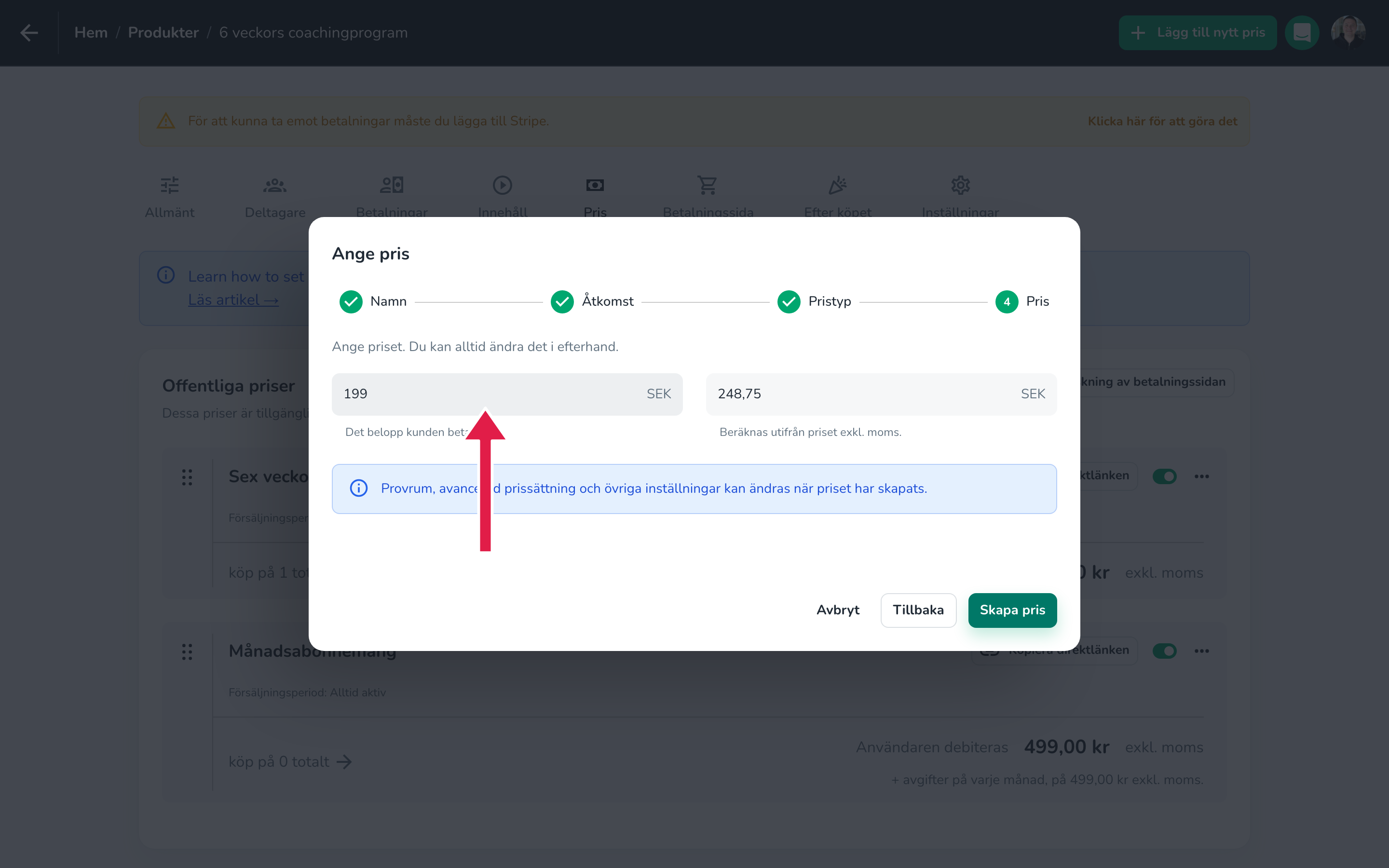The height and width of the screenshot is (868, 1389).
Task: Open the more options menu for Sex veckor price
Action: click(x=1202, y=476)
